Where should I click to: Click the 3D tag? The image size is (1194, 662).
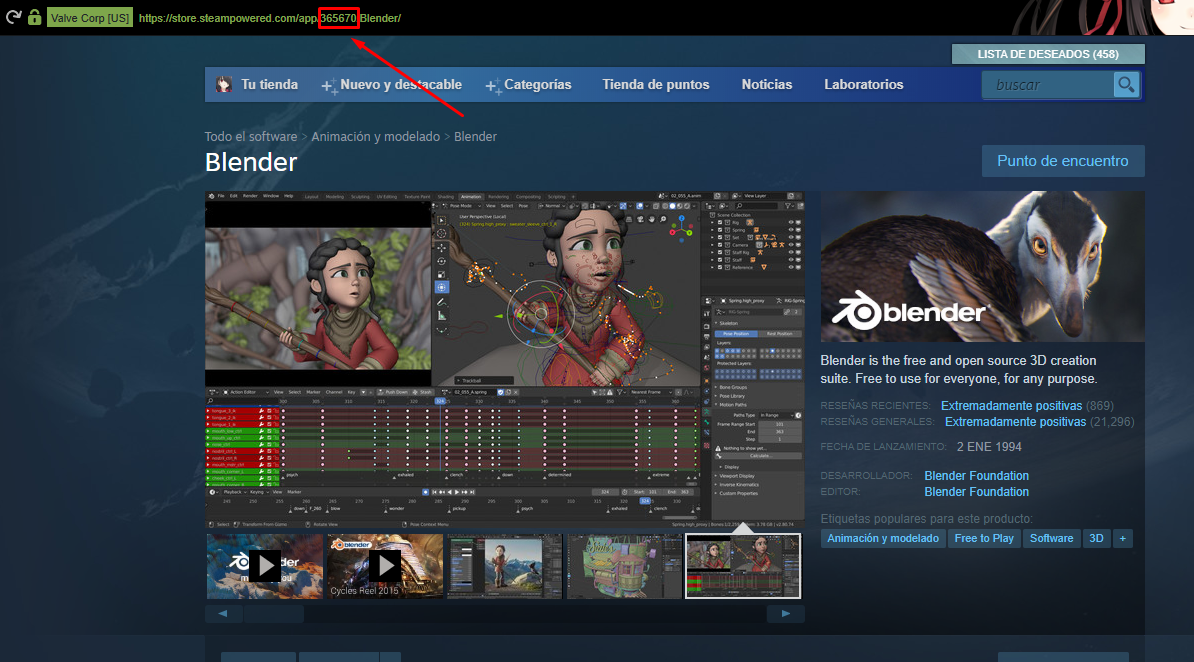coord(1097,539)
